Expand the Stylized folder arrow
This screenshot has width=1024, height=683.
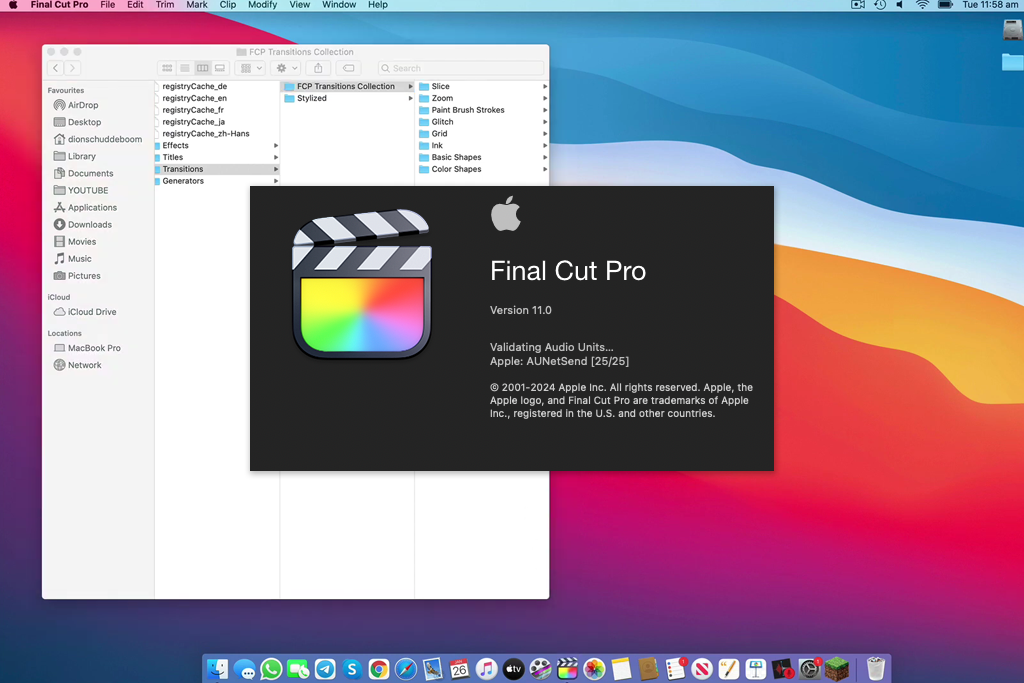pyautogui.click(x=410, y=98)
